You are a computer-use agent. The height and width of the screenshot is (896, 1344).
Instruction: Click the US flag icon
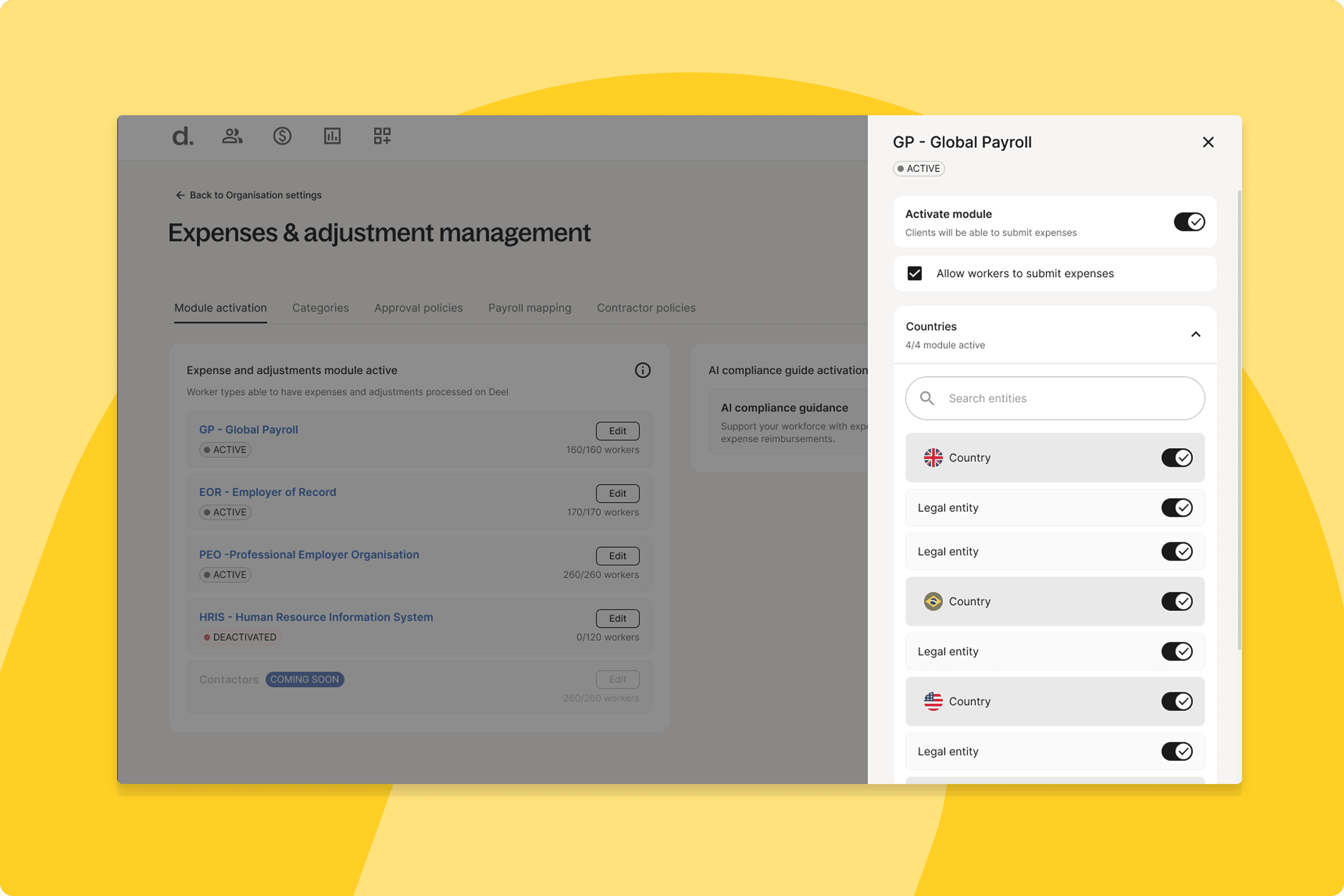click(x=933, y=701)
